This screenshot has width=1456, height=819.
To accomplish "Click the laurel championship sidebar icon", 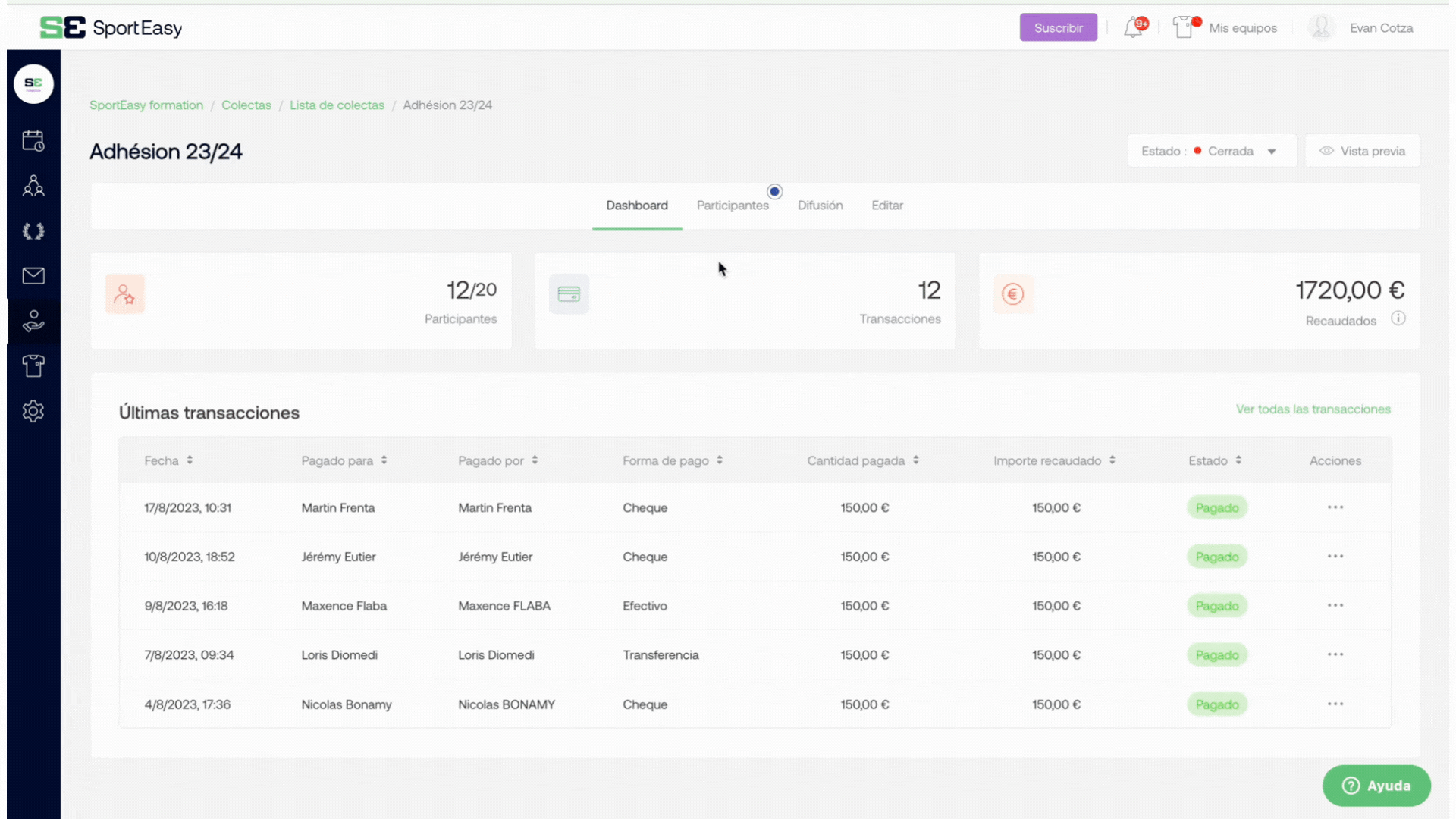I will (33, 231).
